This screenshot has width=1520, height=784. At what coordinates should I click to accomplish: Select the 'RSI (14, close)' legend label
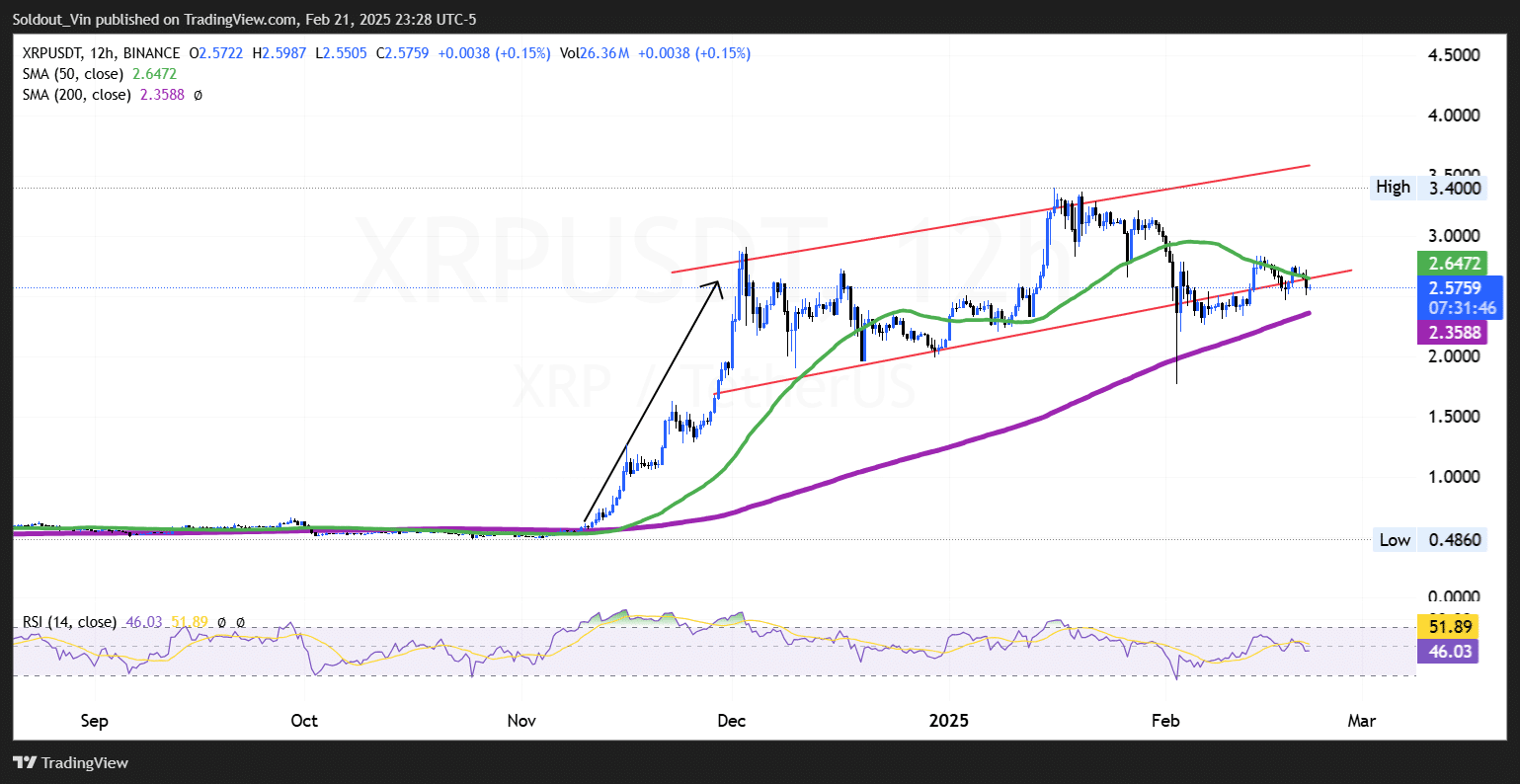click(69, 623)
